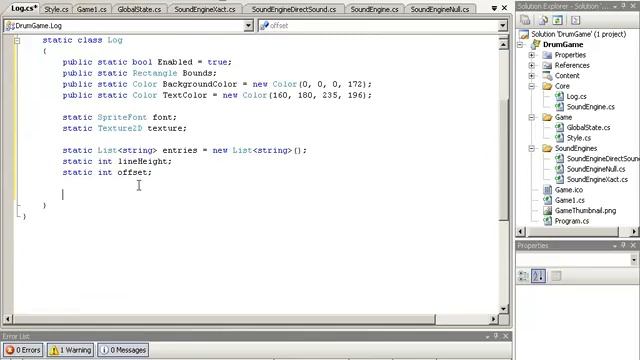Click editor scroll down arrow
Image resolution: width=640 pixels, height=360 pixels.
[504, 309]
